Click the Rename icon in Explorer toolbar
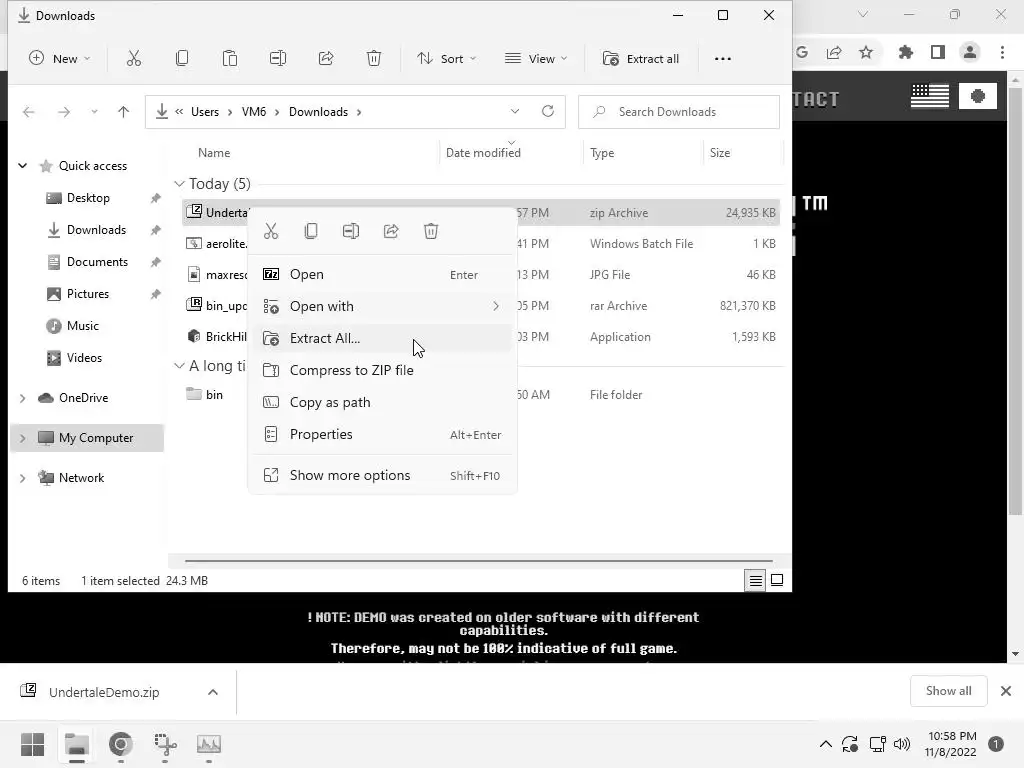This screenshot has width=1024, height=768. click(x=278, y=59)
